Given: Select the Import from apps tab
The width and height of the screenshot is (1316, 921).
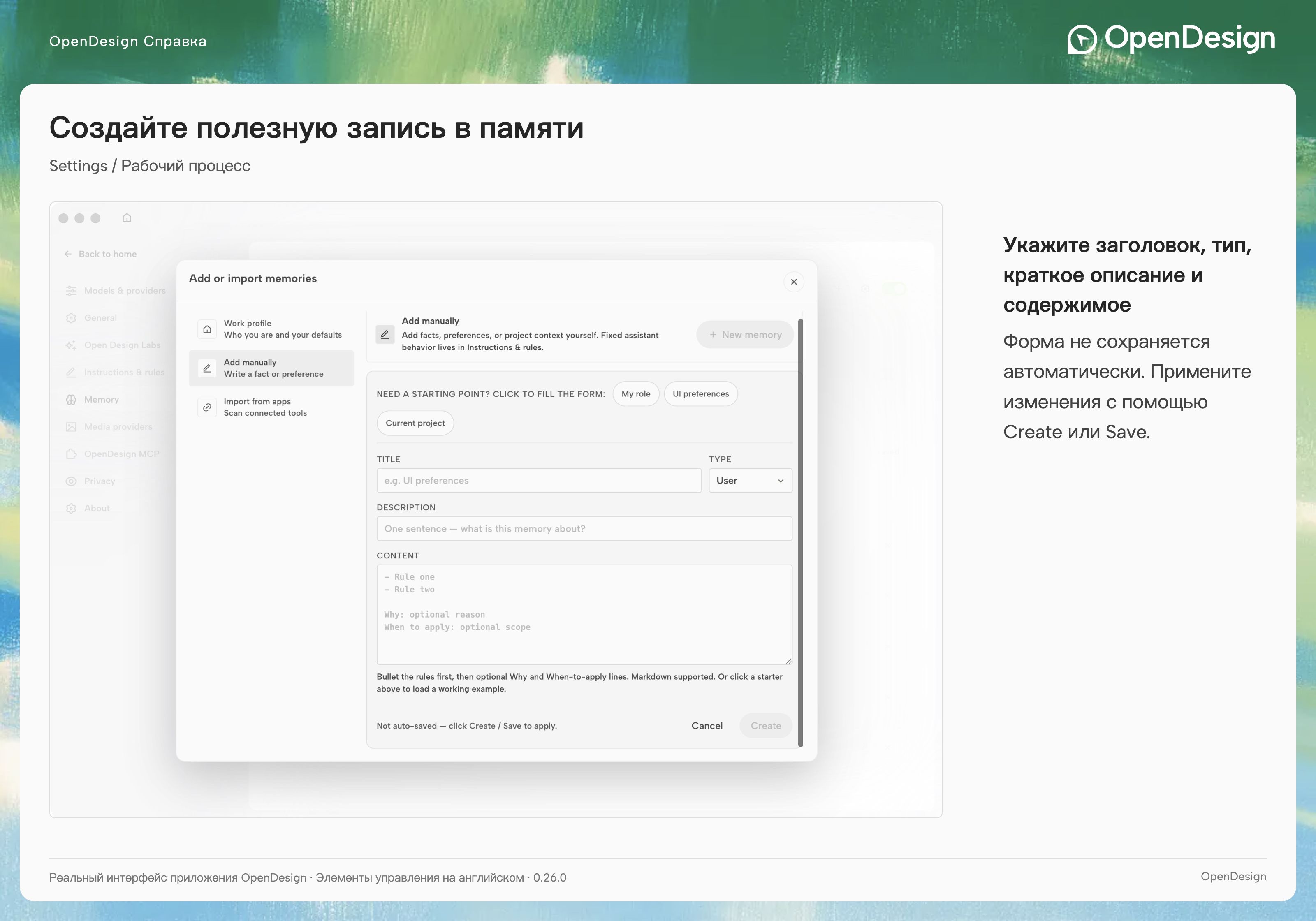Looking at the screenshot, I should (x=271, y=407).
